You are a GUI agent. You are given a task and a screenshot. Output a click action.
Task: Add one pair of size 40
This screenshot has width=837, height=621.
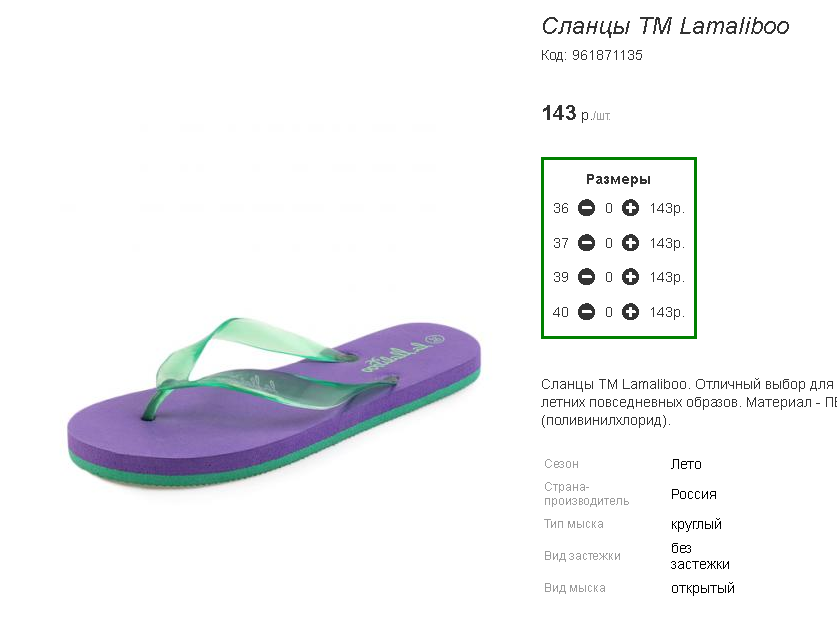point(630,312)
